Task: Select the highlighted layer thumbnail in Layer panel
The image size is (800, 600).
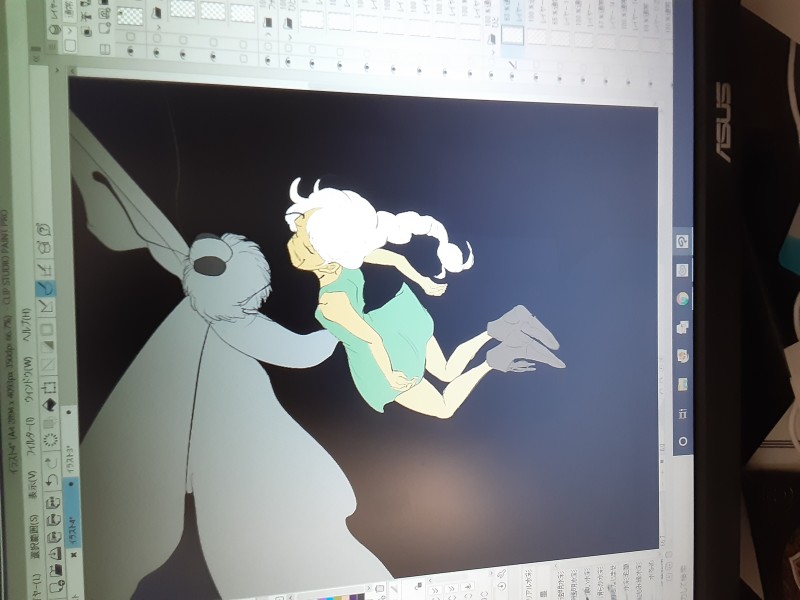Action: [512, 35]
